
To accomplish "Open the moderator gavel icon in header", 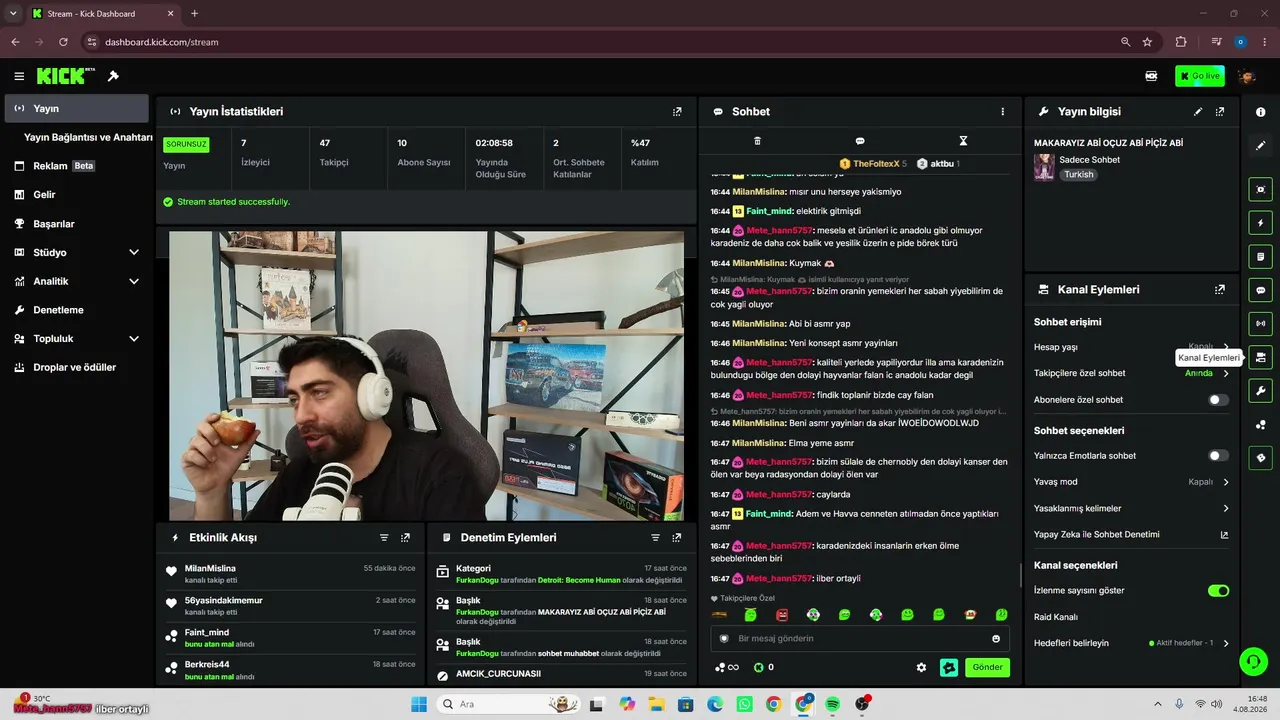I will pyautogui.click(x=114, y=76).
